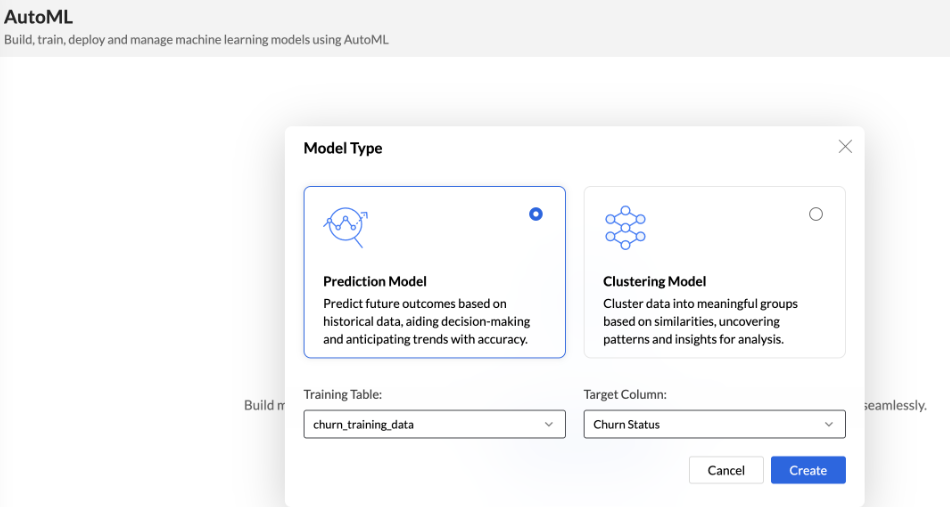Click the Clustering Model description text

point(700,321)
